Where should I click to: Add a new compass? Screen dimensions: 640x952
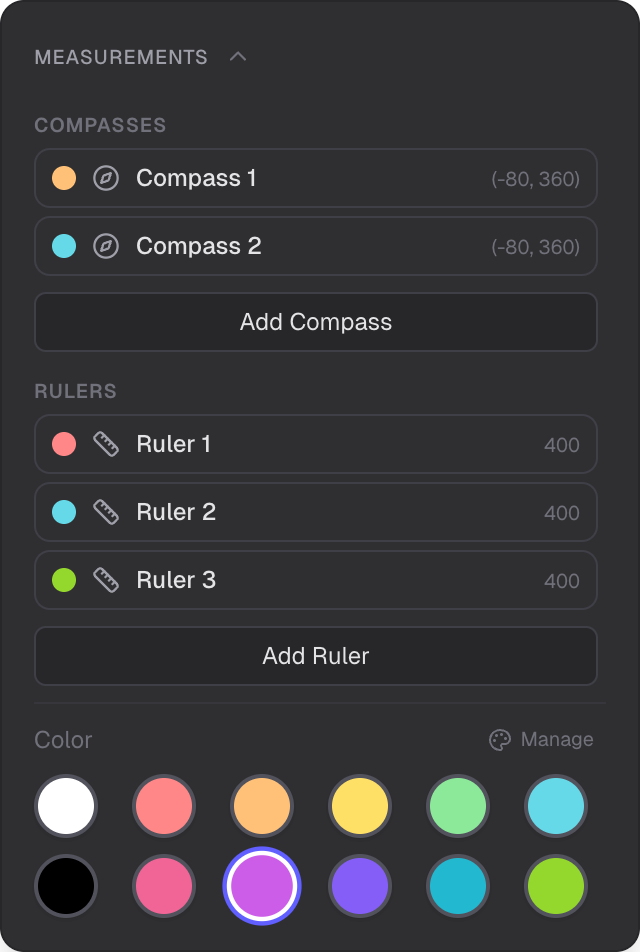316,322
